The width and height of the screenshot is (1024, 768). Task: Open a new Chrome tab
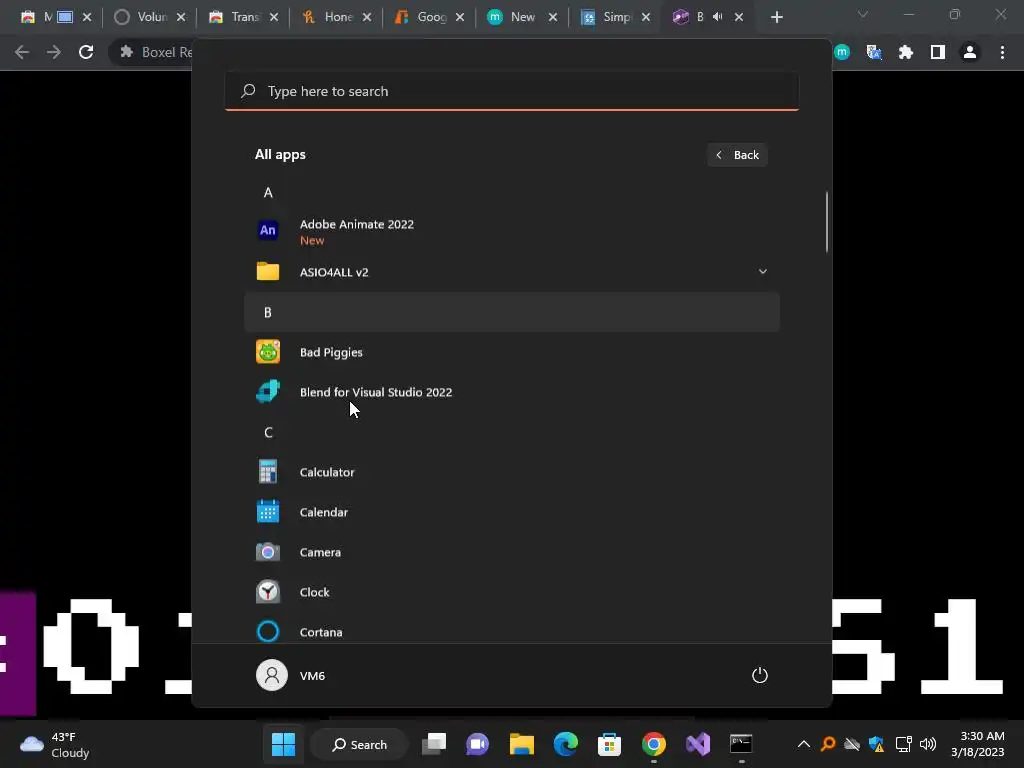point(776,17)
